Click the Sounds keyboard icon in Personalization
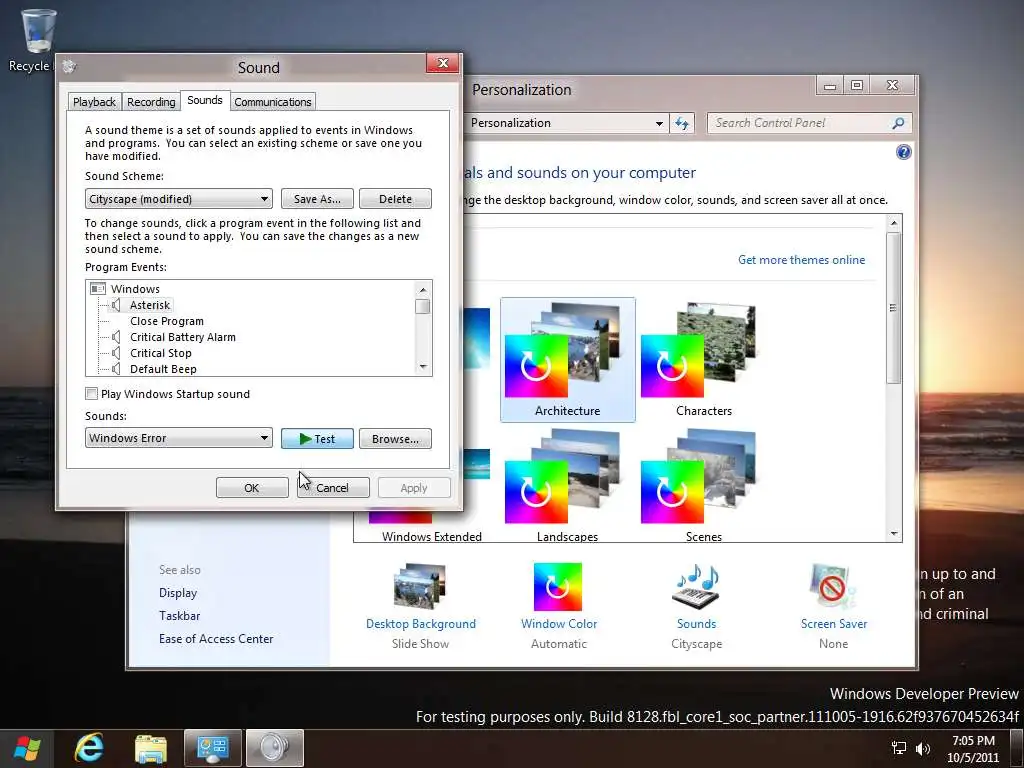 click(696, 587)
